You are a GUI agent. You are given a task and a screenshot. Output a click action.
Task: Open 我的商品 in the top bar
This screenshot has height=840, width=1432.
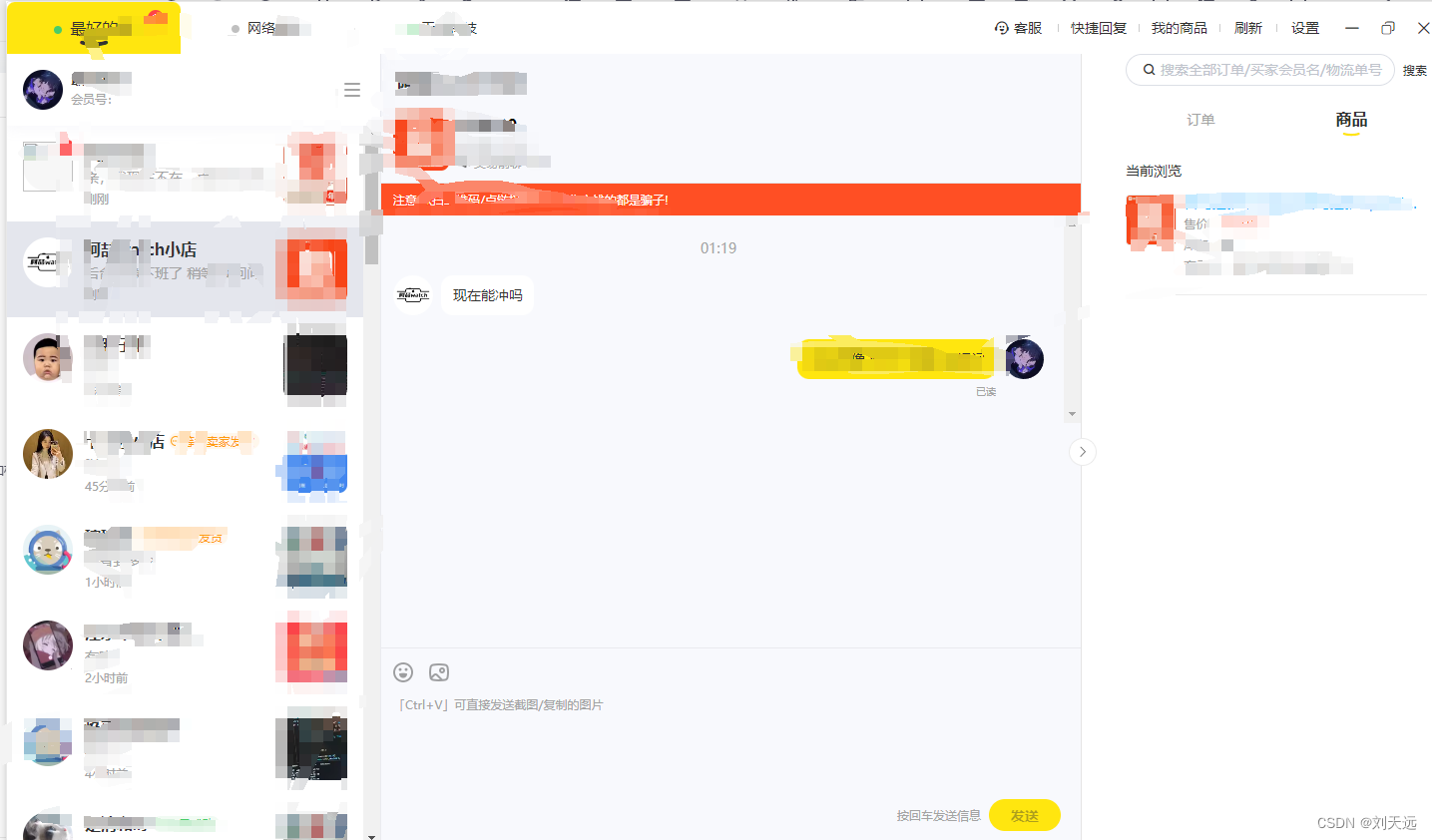click(1180, 28)
